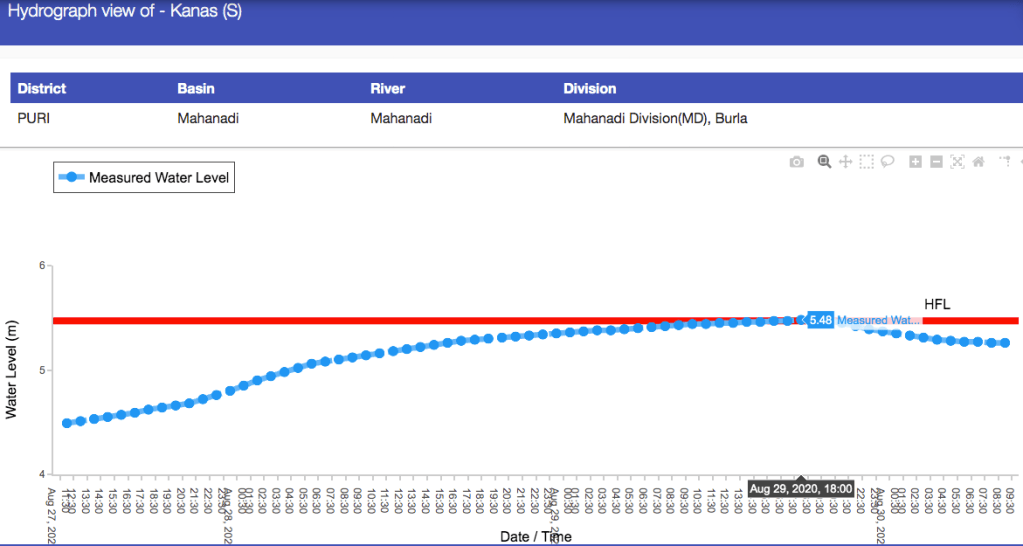Zoom in with the plus icon

point(915,162)
